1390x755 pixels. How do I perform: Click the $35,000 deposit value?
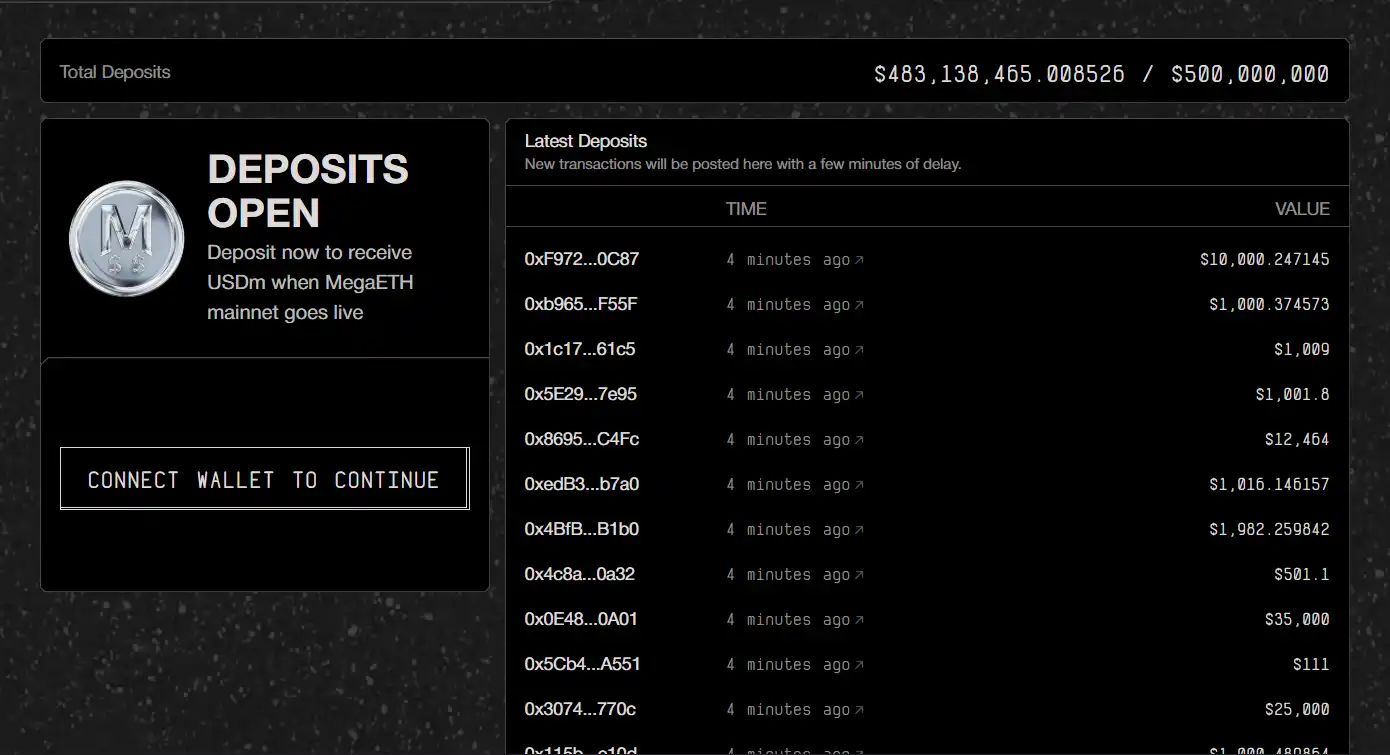click(1297, 619)
